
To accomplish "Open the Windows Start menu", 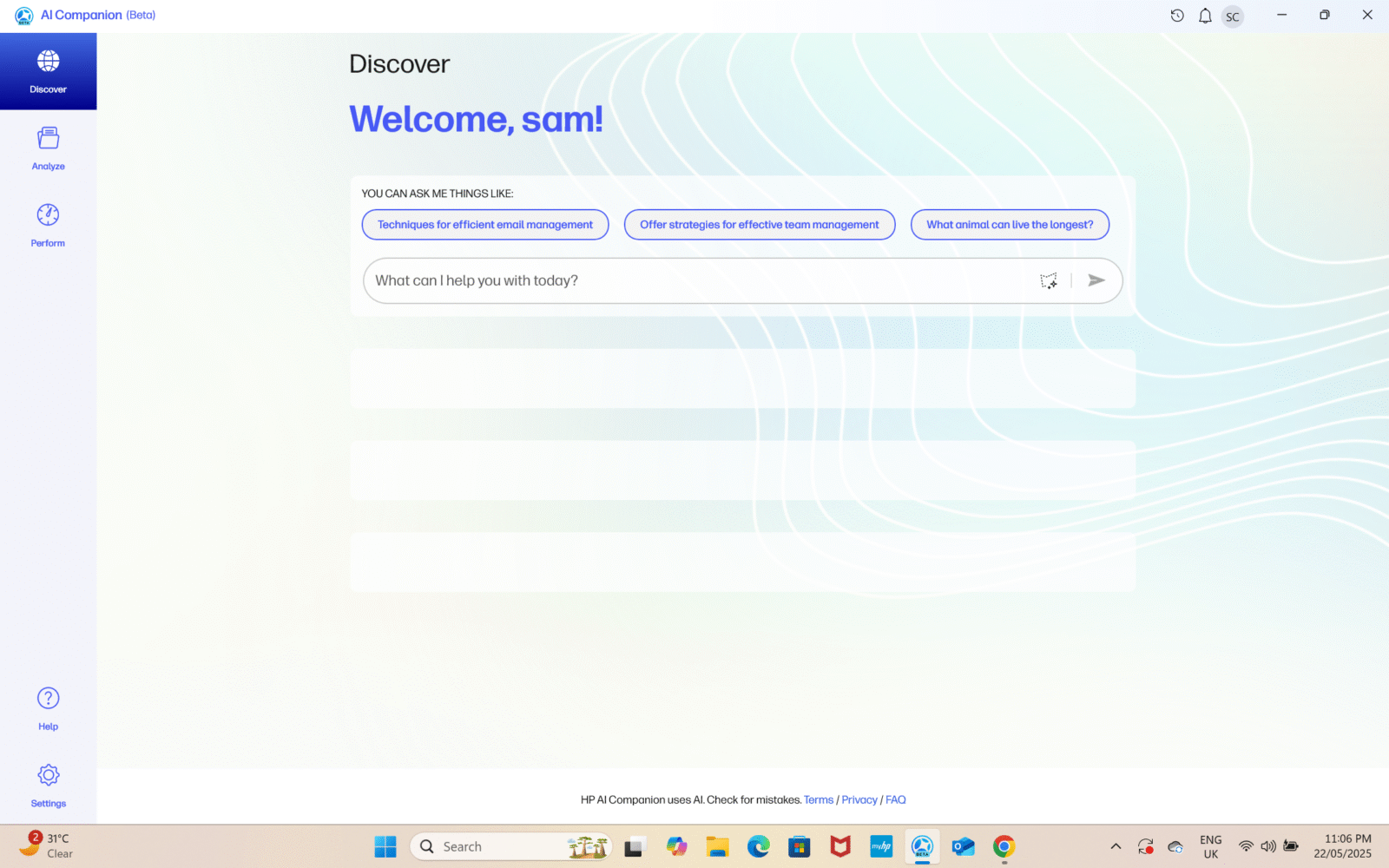I will [385, 846].
